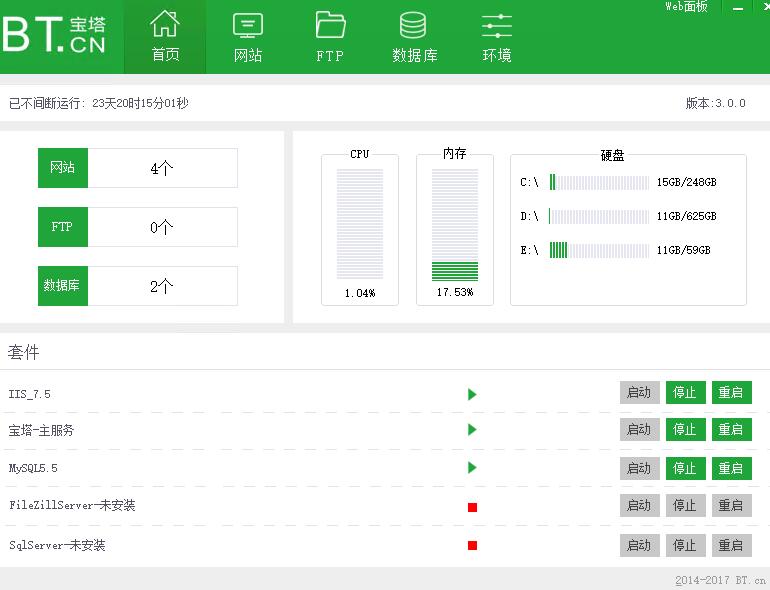Screen dimensions: 770x590
Task: Click the D:\ disk usage bar
Action: [x=599, y=216]
